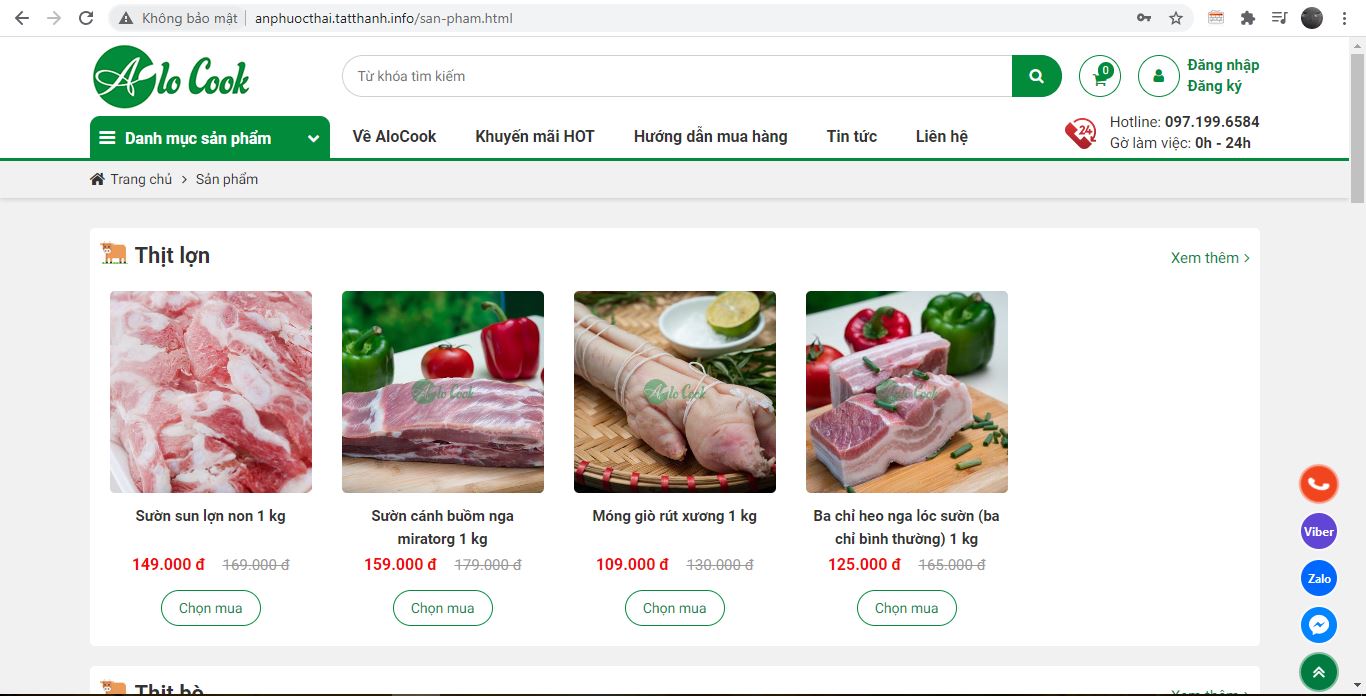Expand Xem thêm for Thịt lợn

(x=1210, y=258)
